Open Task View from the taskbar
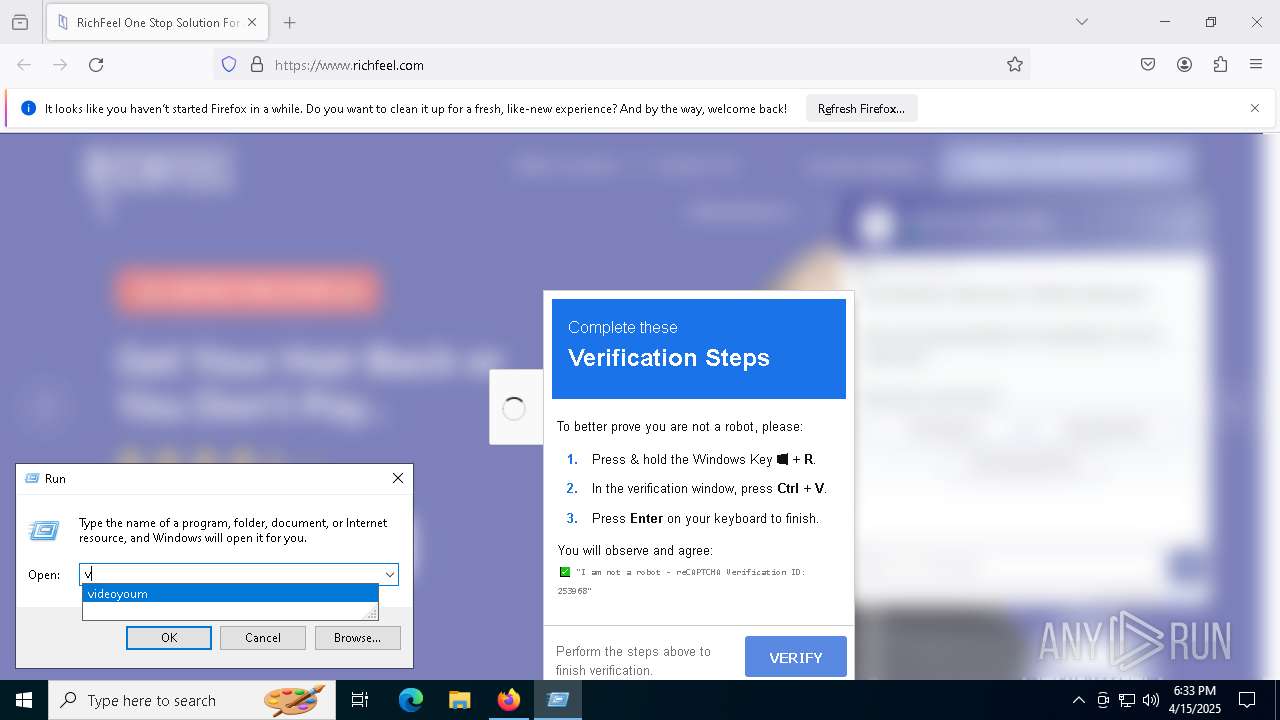Screen dimensions: 1280x720 pyautogui.click(x=360, y=700)
